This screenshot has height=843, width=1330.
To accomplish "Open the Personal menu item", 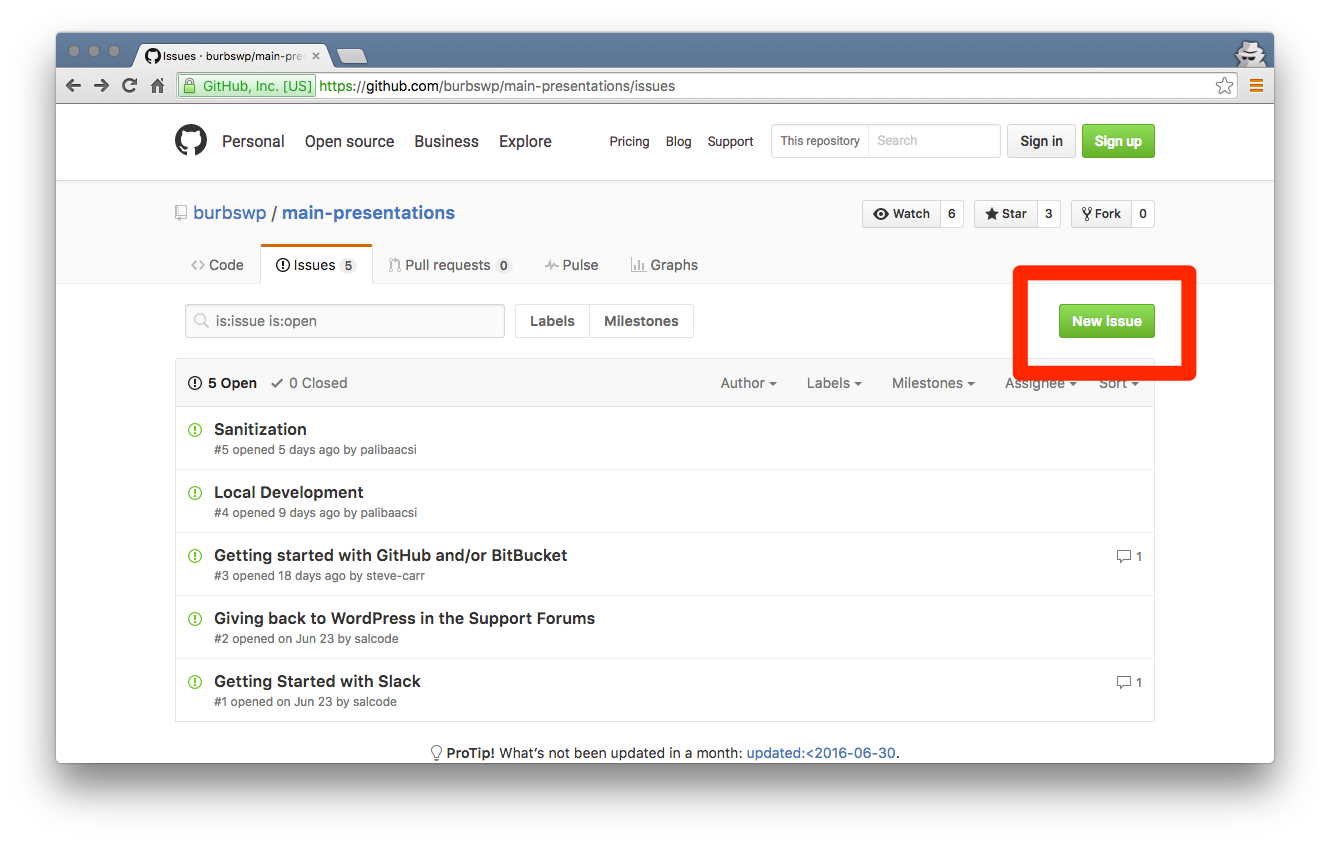I will click(253, 141).
